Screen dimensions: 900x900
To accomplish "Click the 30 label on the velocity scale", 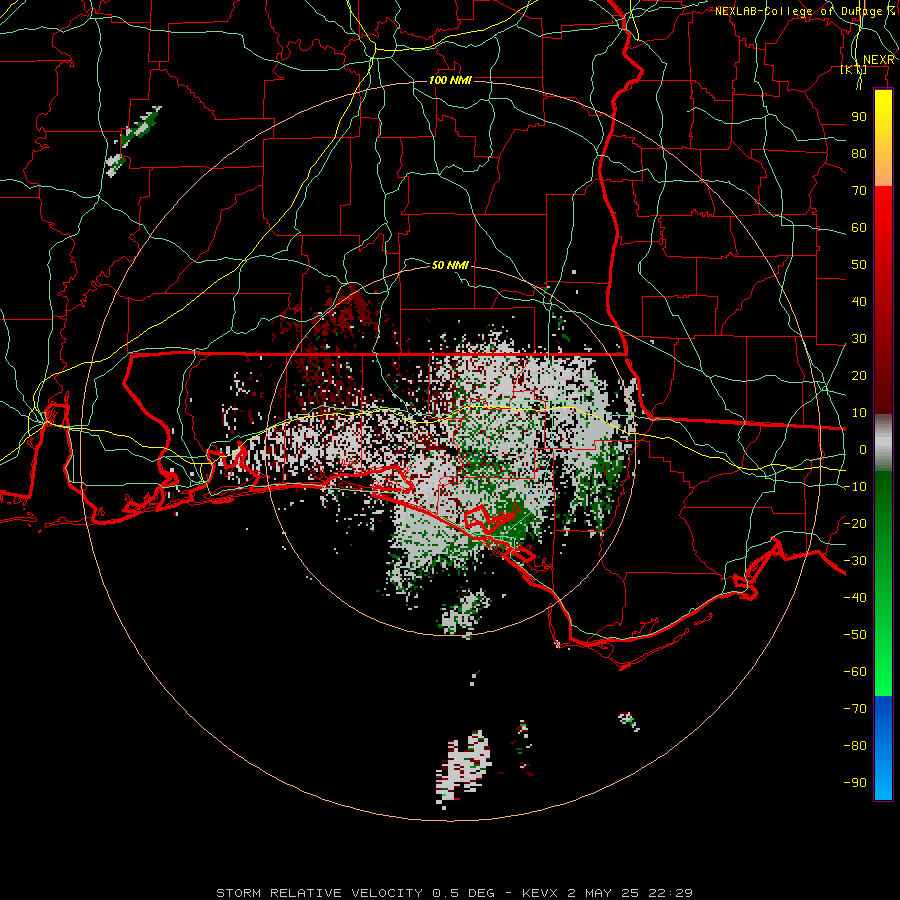I will (x=859, y=339).
